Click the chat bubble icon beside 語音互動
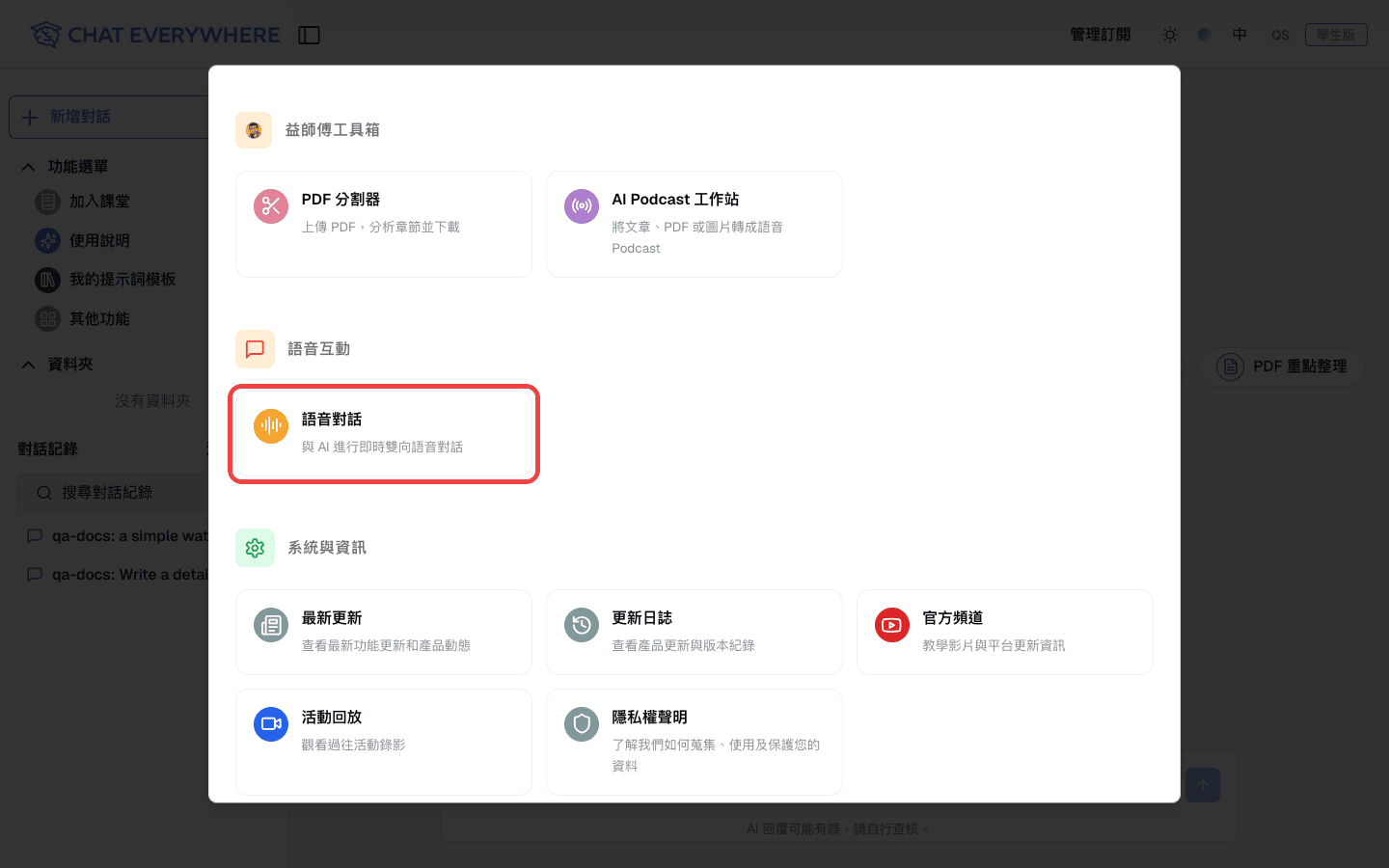The height and width of the screenshot is (868, 1389). pos(255,349)
